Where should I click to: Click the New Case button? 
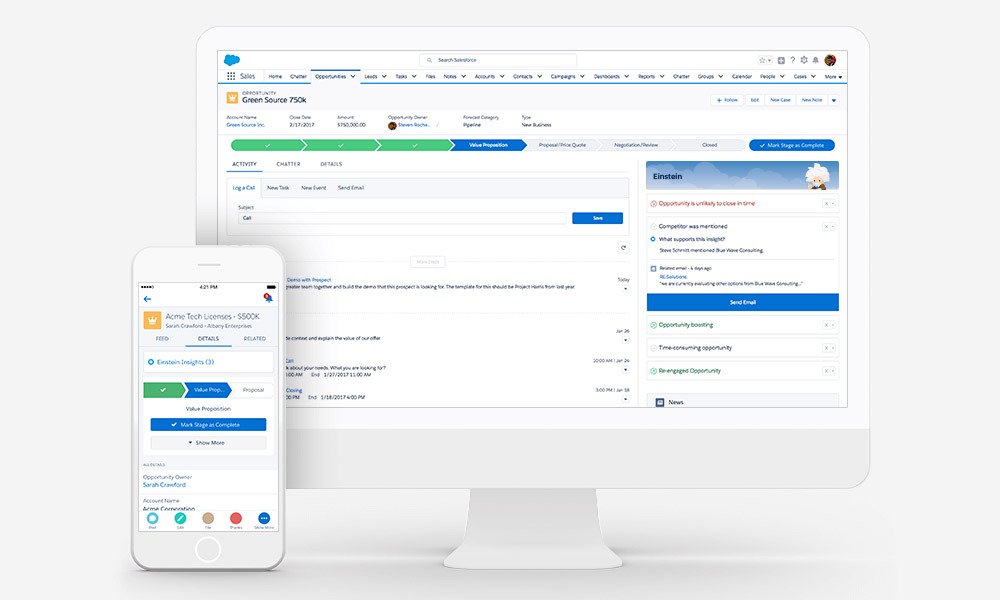(780, 100)
